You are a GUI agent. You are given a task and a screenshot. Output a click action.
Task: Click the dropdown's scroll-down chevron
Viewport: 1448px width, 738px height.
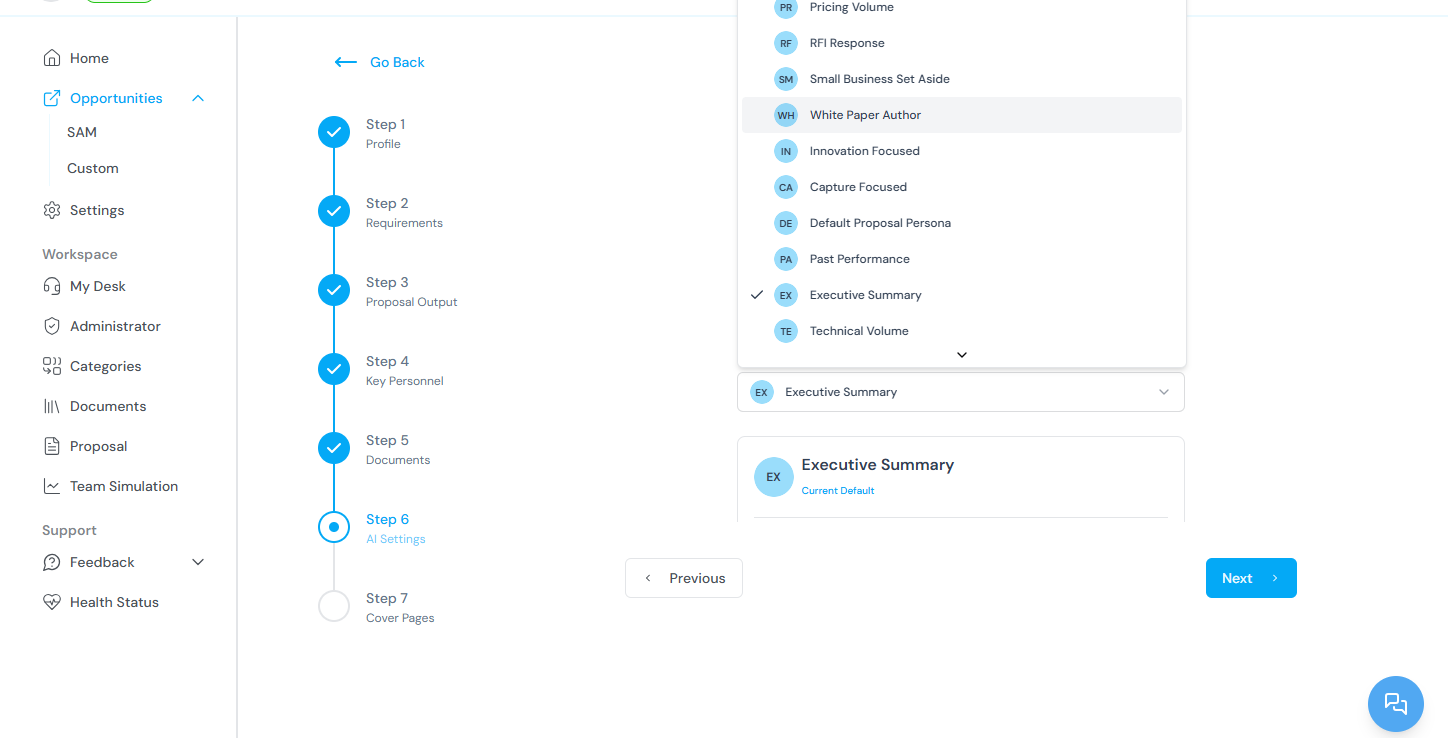[x=962, y=355]
